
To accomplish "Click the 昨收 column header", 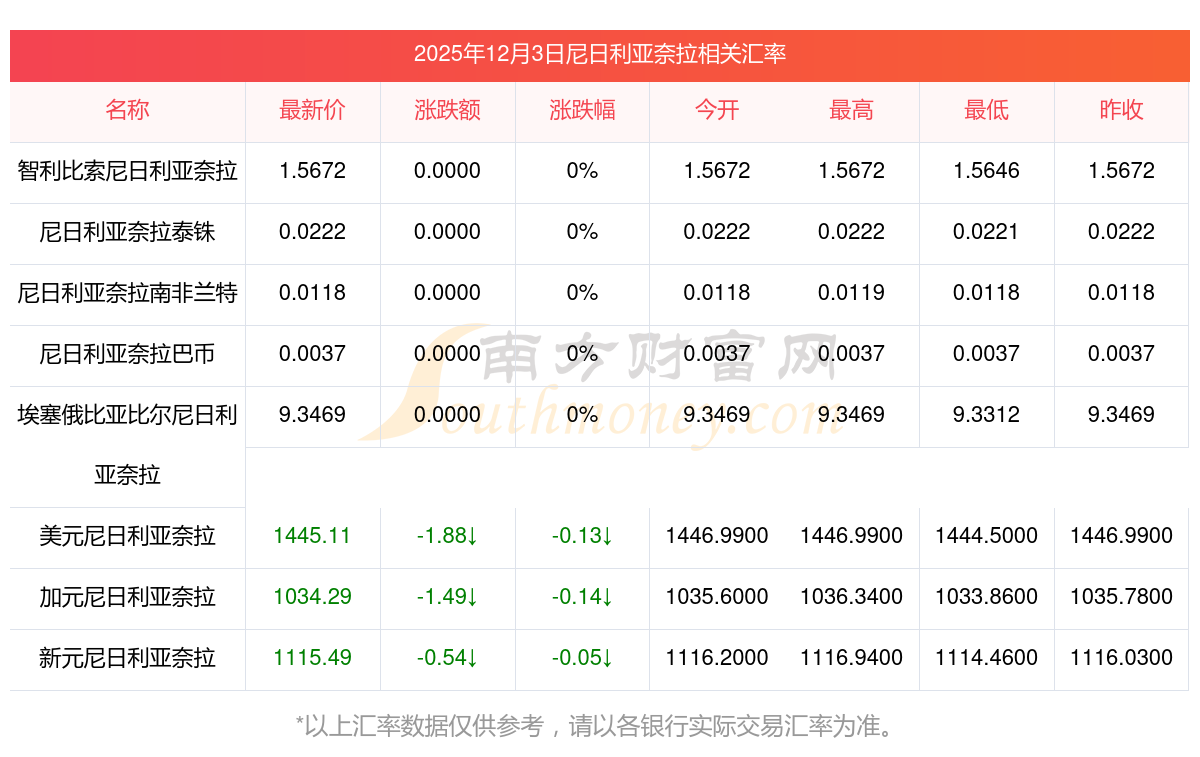I will point(1121,111).
